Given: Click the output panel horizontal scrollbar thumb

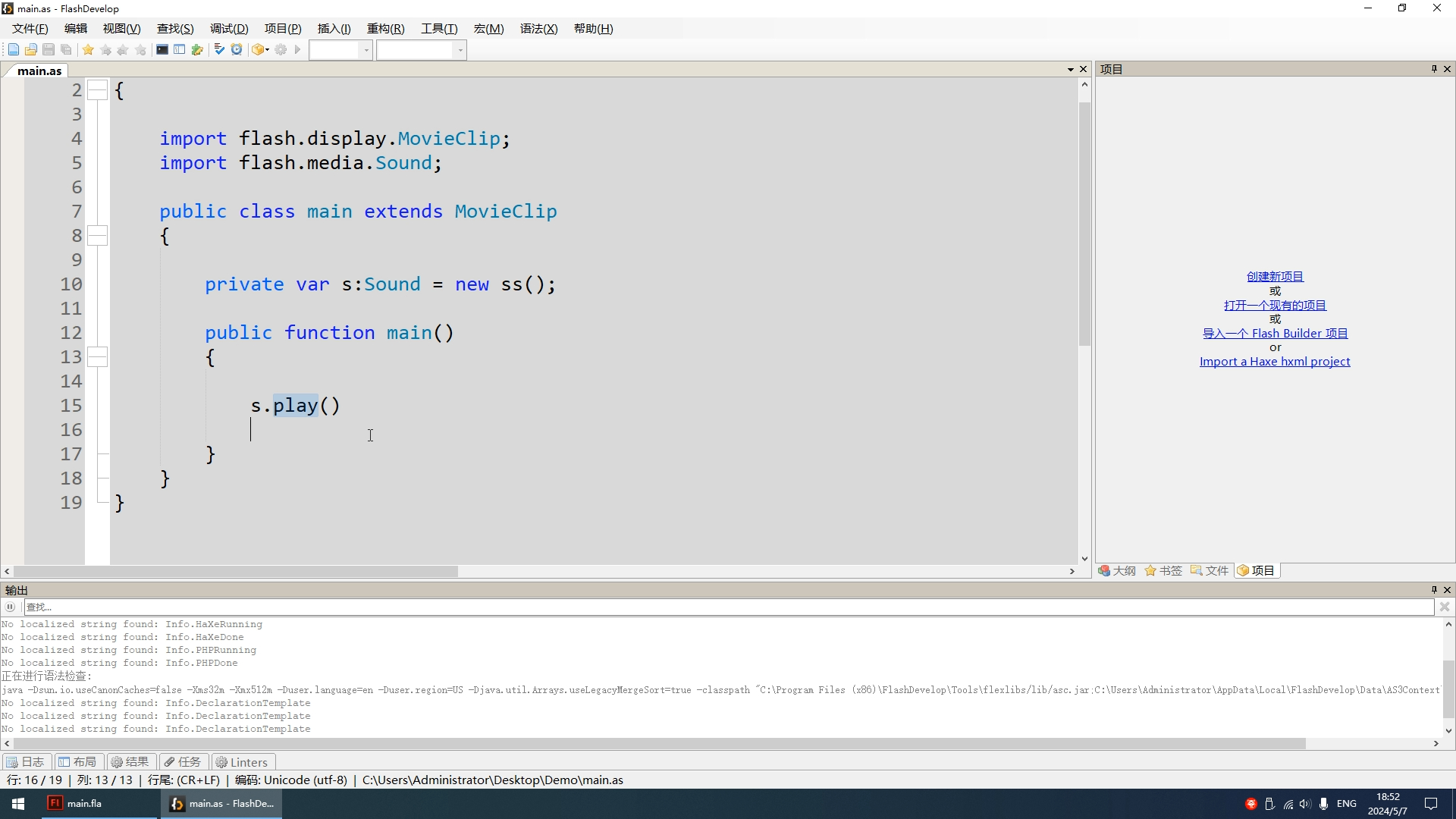Looking at the screenshot, I should pyautogui.click(x=658, y=744).
